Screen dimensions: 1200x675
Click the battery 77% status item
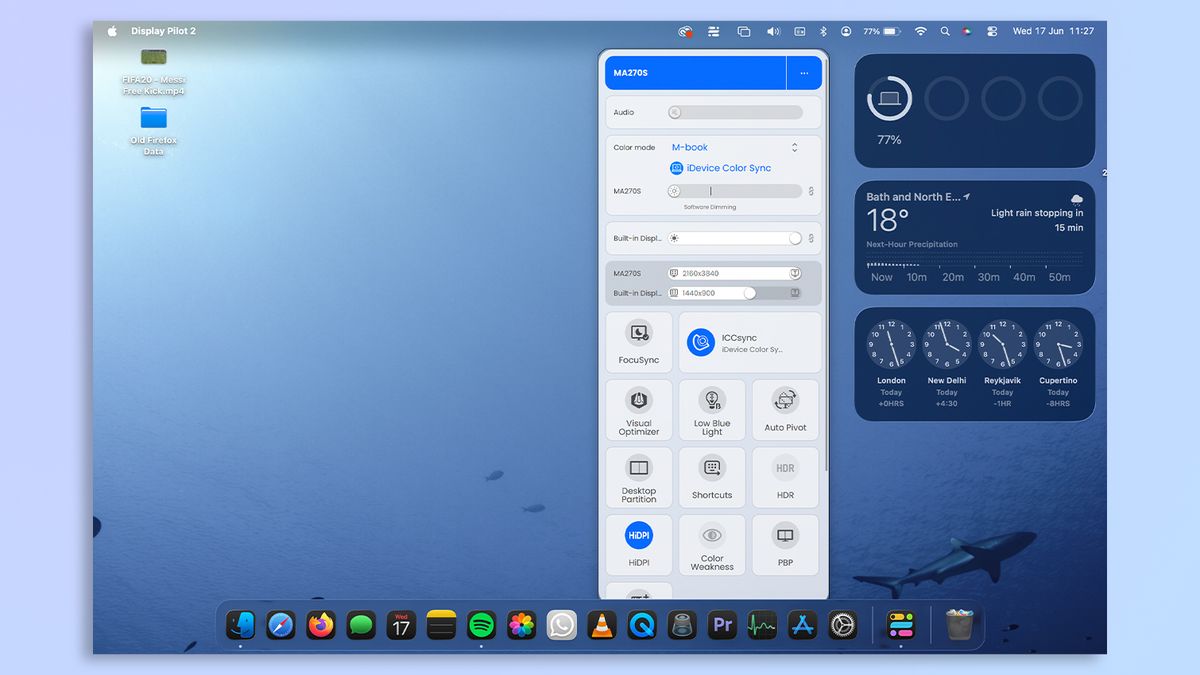click(881, 31)
